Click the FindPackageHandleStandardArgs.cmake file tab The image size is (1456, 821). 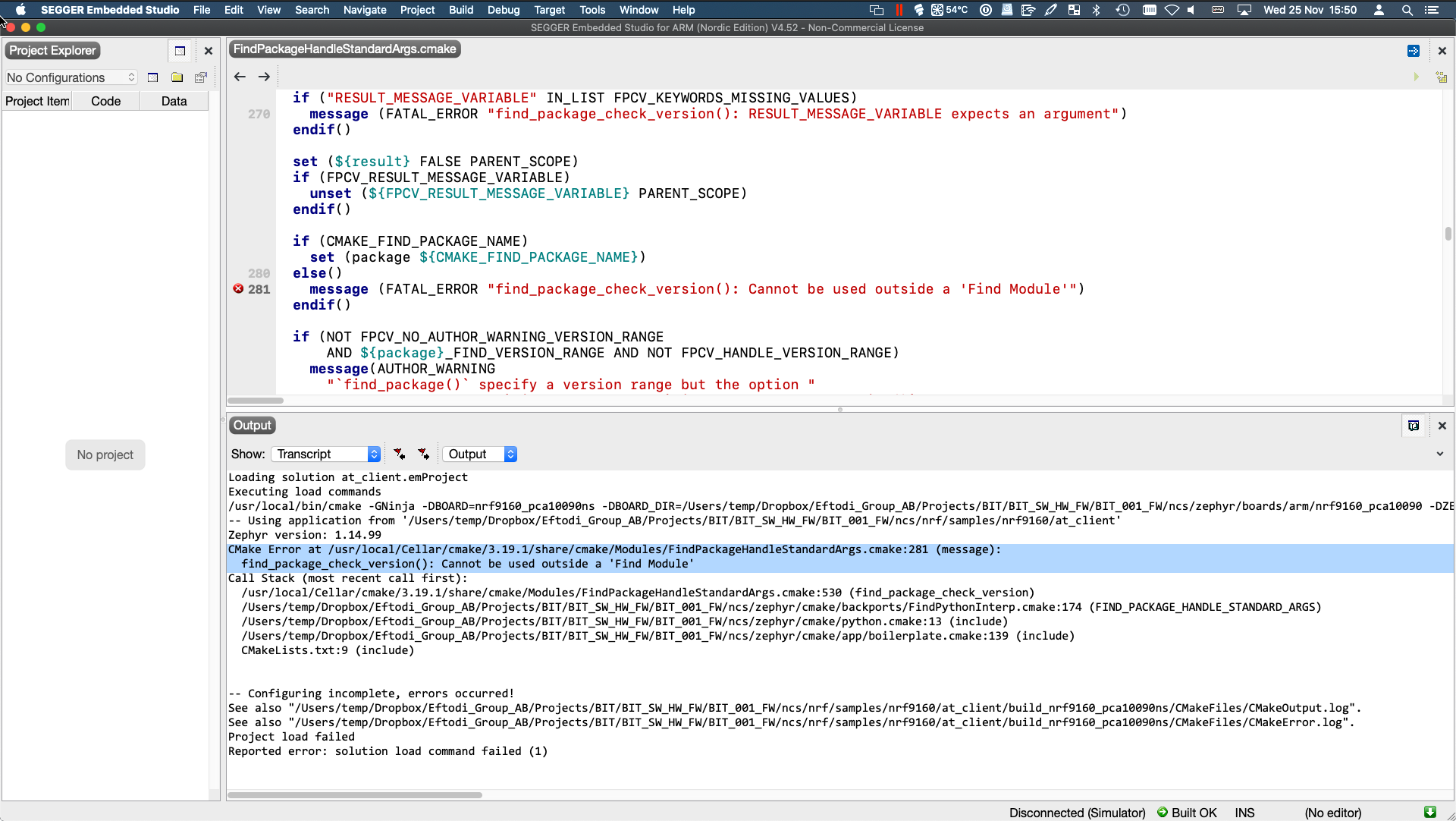(x=345, y=49)
